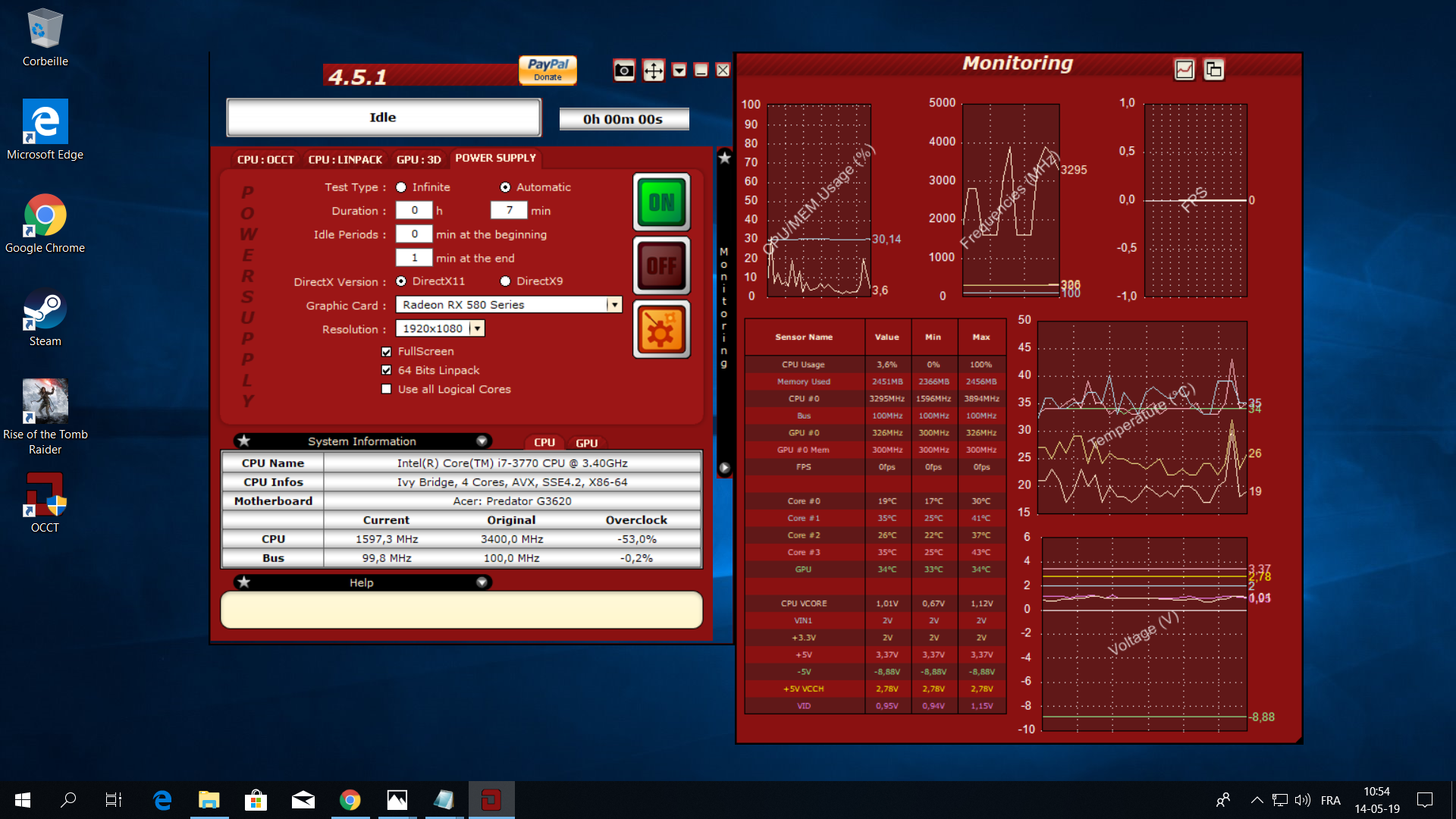Image resolution: width=1456 pixels, height=819 pixels.
Task: Click the CPU Usage sensor row
Action: (875, 365)
